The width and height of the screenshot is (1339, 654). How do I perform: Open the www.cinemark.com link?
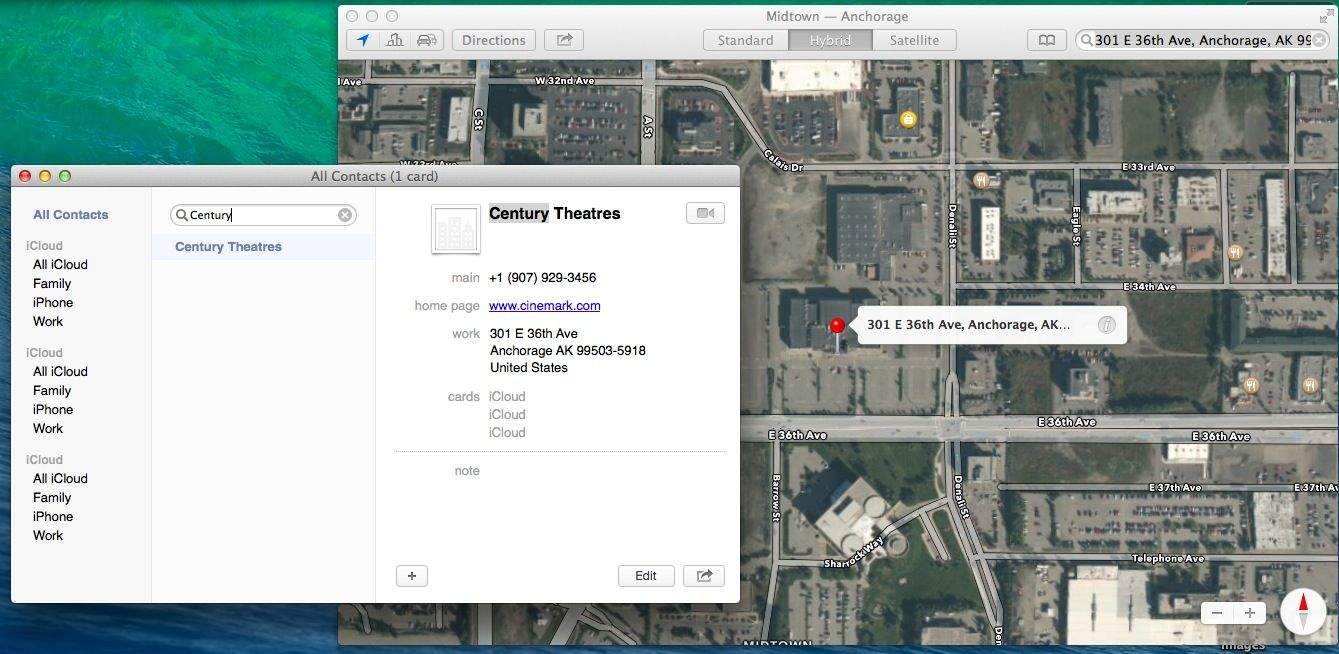click(x=544, y=306)
